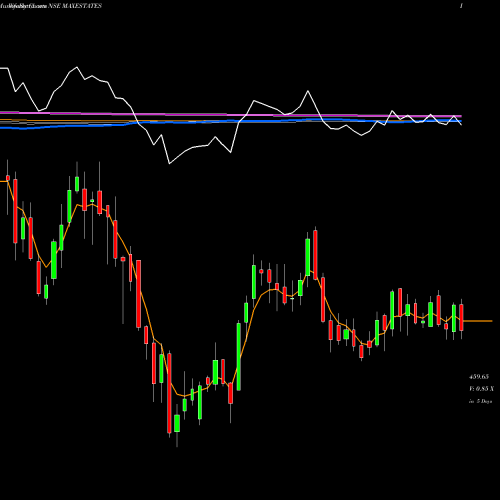Viewport: 500px width, 500px height.
Task: Select the 459.65 price value
Action: [479, 377]
